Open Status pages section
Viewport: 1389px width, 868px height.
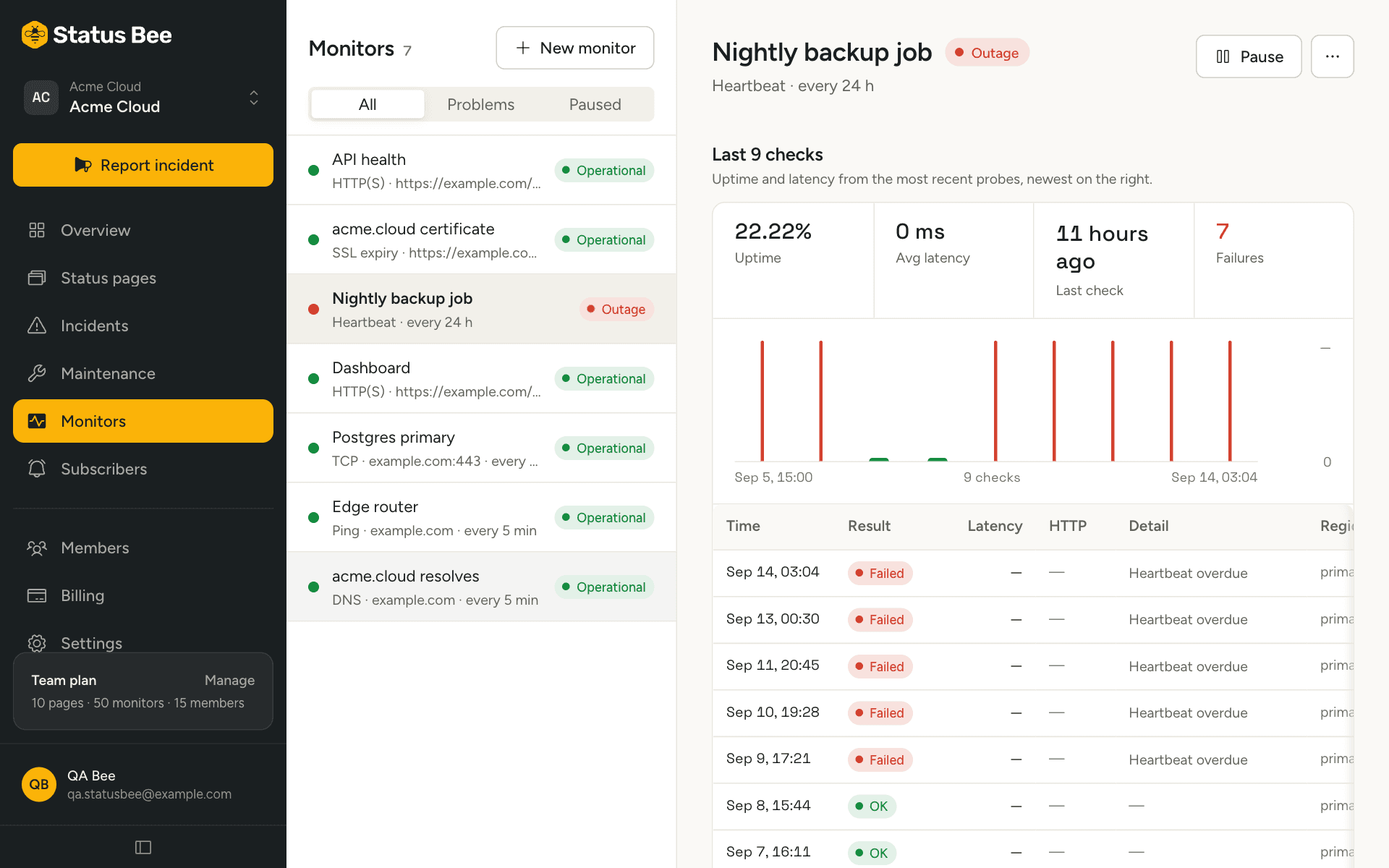(143, 278)
